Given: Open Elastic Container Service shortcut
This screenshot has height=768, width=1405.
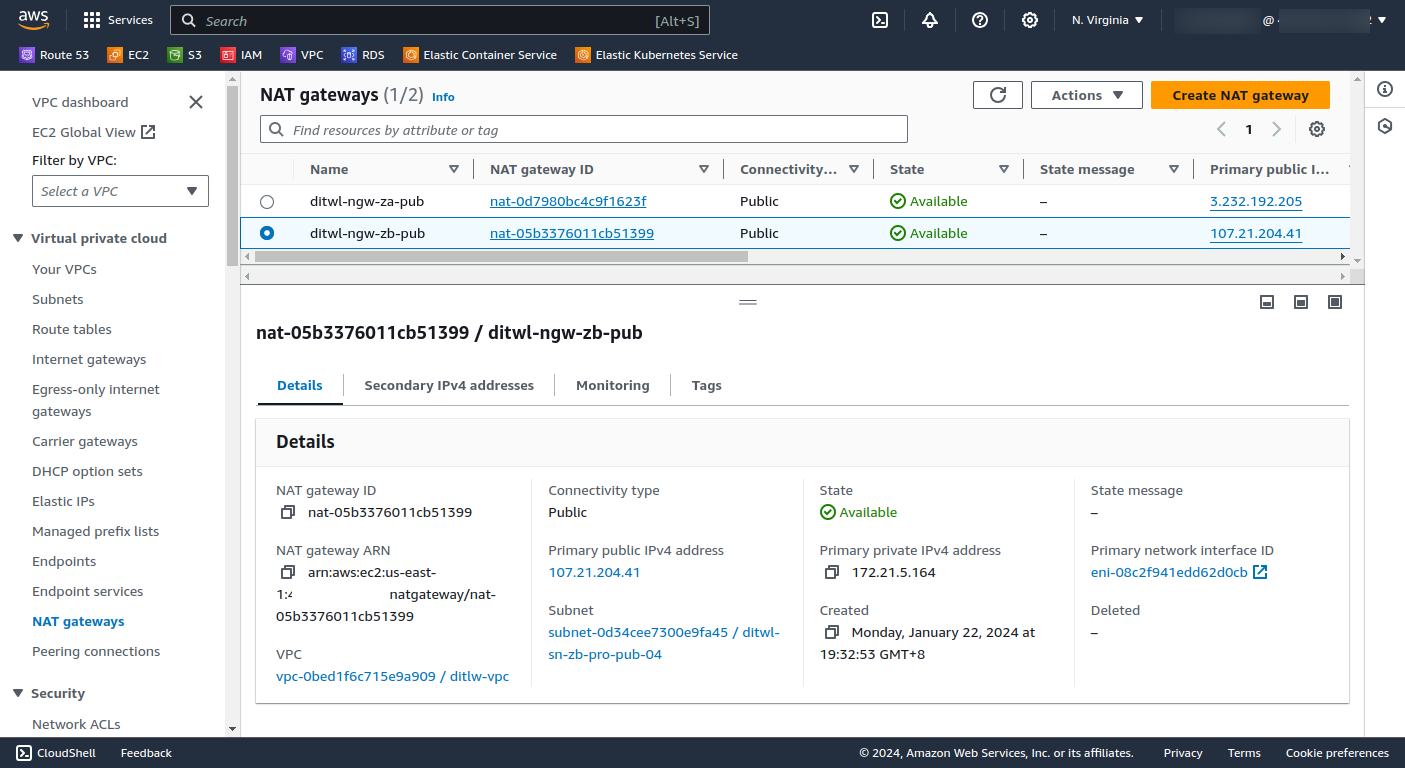Looking at the screenshot, I should coord(480,55).
